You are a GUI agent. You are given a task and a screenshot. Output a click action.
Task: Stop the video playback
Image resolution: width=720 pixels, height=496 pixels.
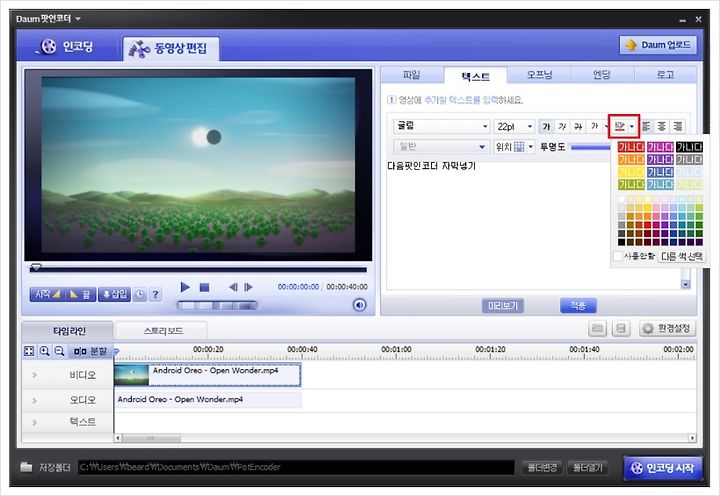tap(204, 287)
